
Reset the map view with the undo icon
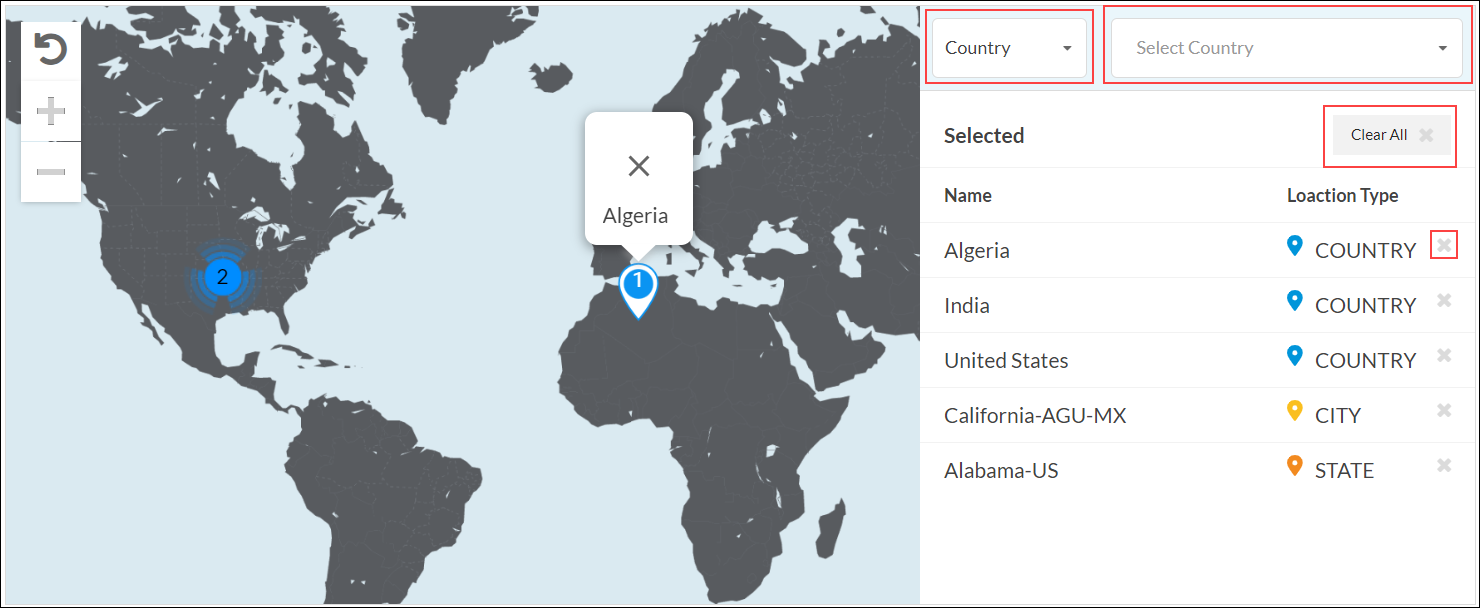click(50, 49)
